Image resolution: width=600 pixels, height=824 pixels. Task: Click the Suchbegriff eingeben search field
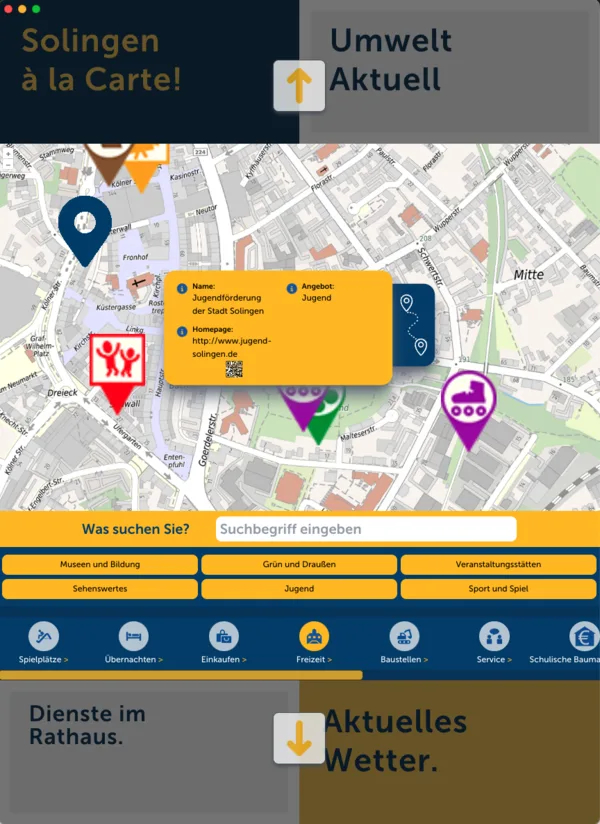coord(366,529)
